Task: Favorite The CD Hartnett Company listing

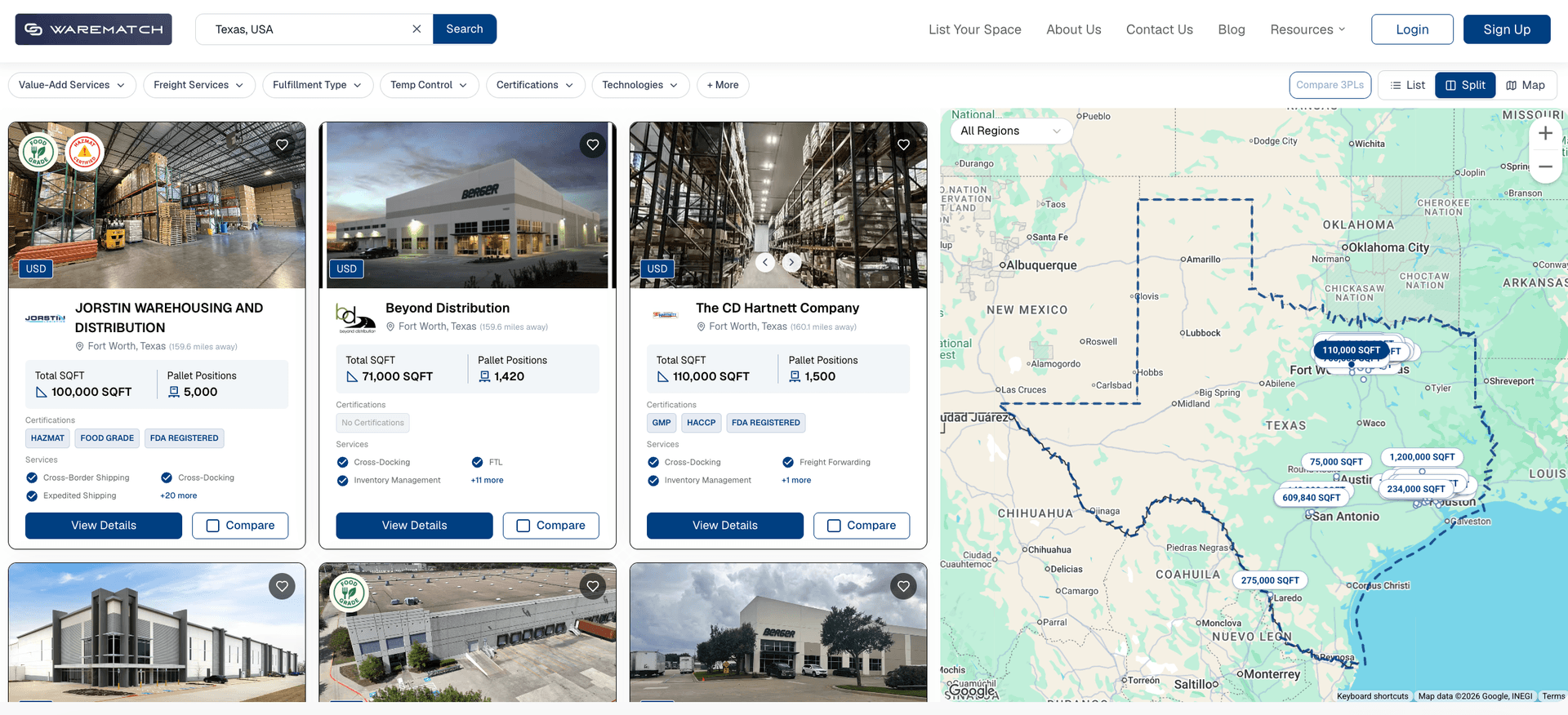Action: tap(903, 145)
